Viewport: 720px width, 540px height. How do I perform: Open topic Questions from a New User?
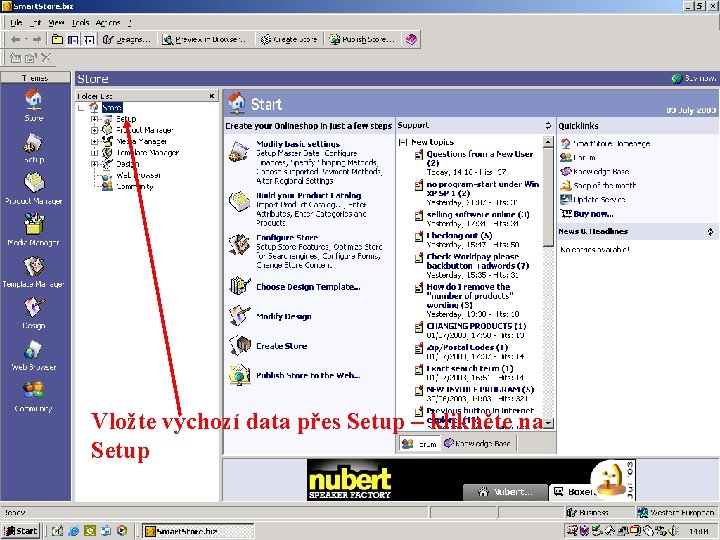[x=479, y=158]
